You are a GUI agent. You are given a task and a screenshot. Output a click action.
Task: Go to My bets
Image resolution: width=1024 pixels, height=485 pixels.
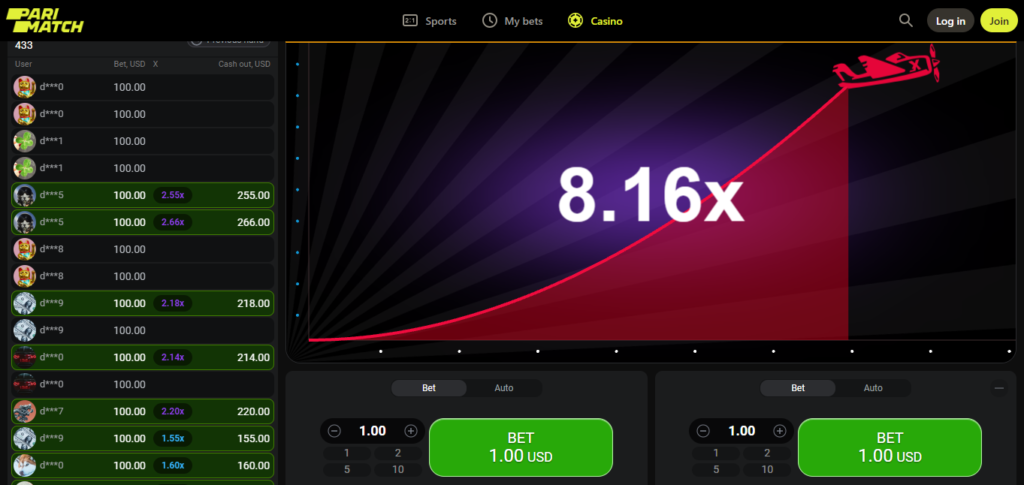click(512, 20)
